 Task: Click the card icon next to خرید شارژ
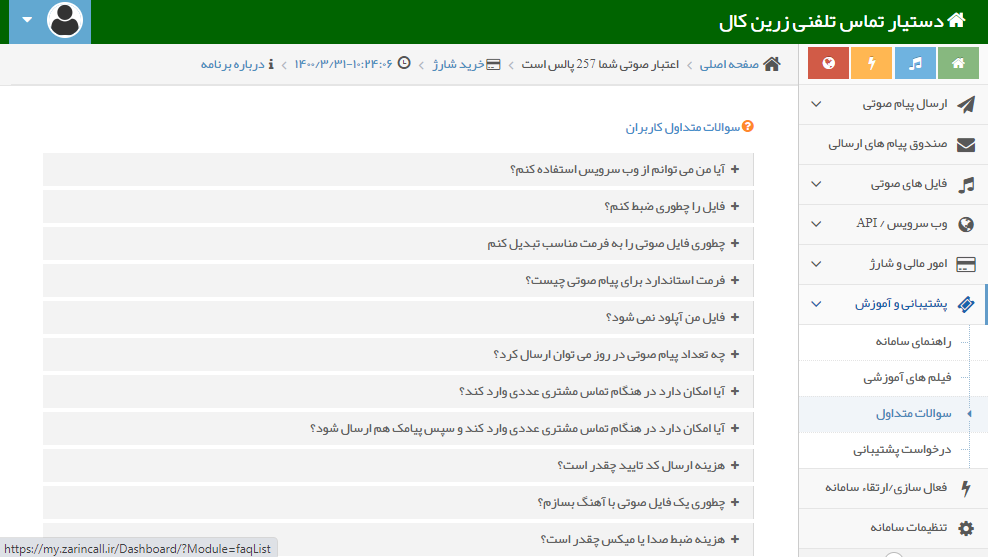pyautogui.click(x=494, y=64)
